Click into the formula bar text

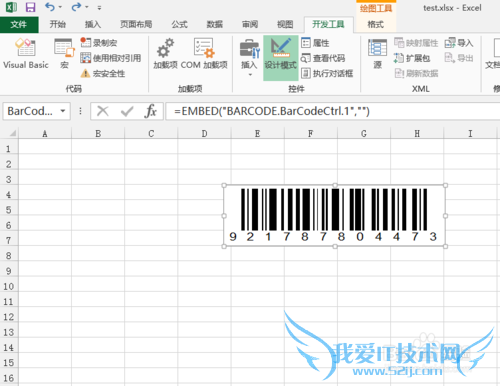pyautogui.click(x=333, y=111)
